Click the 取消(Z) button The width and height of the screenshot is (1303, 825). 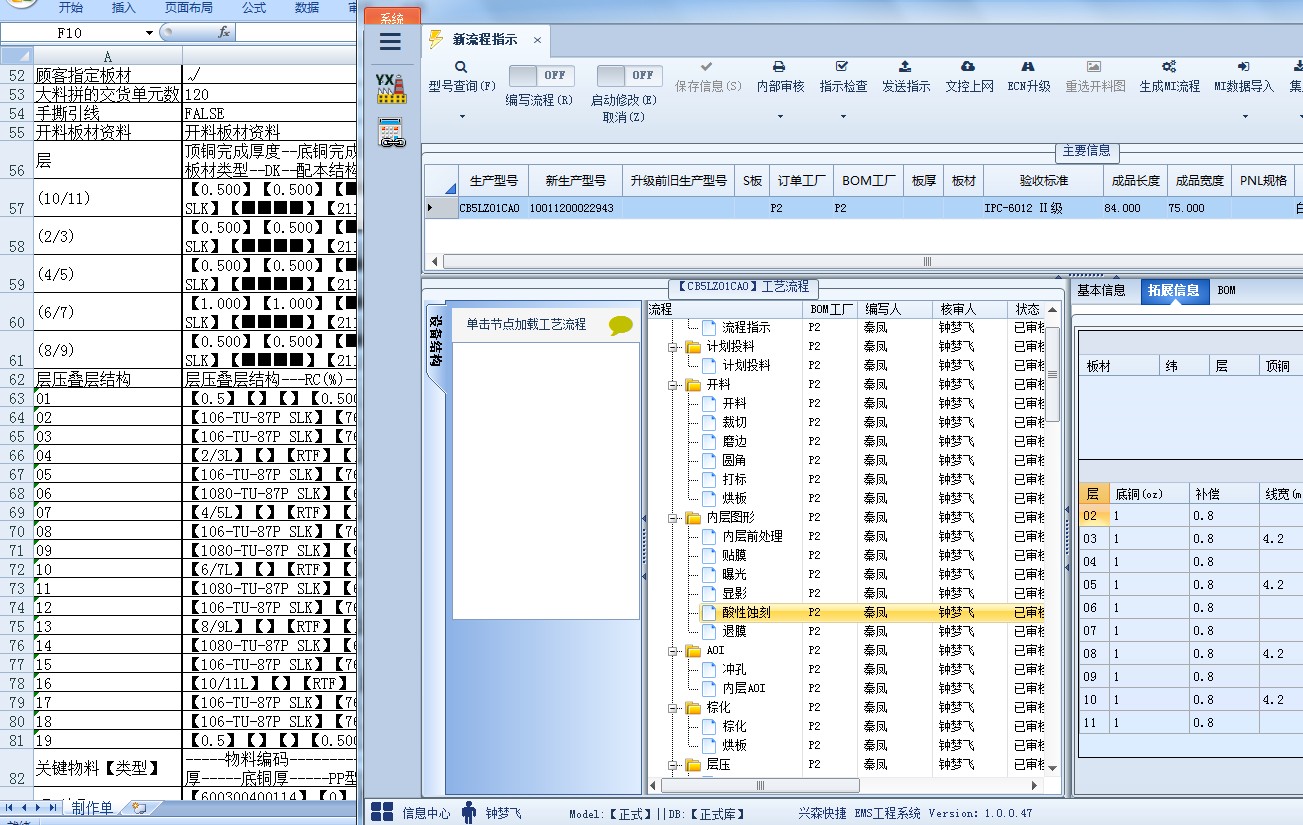coord(623,117)
